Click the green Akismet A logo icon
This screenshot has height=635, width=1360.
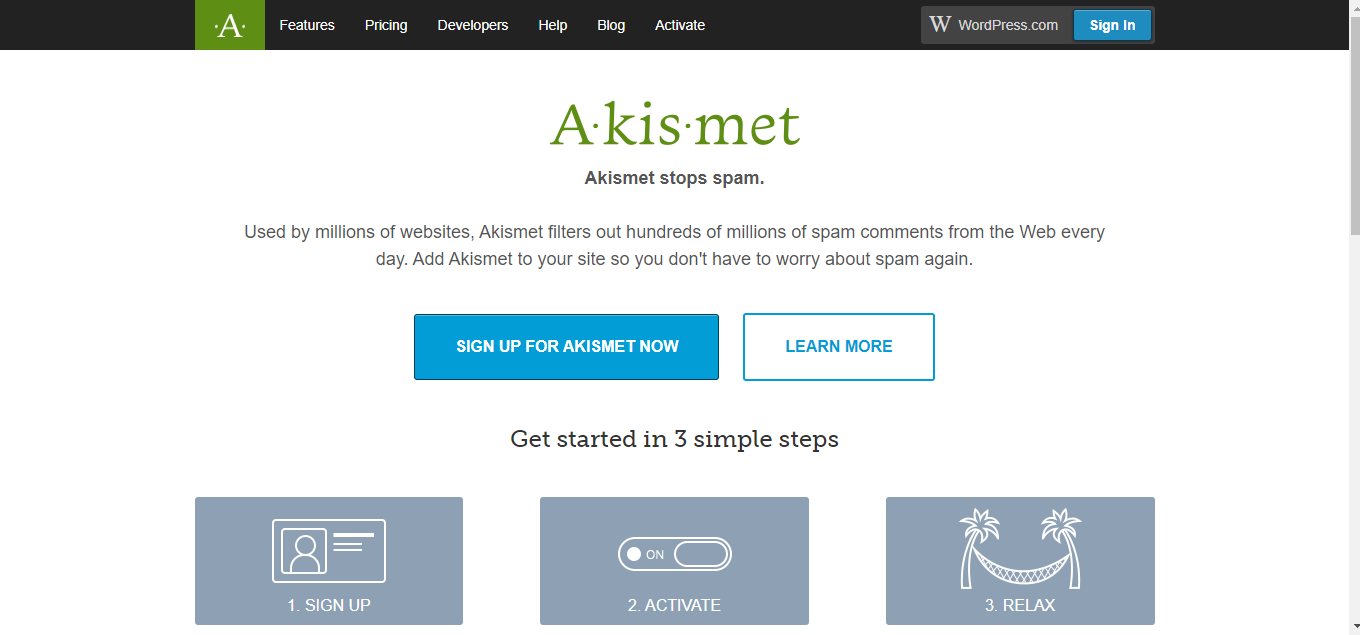(x=230, y=25)
